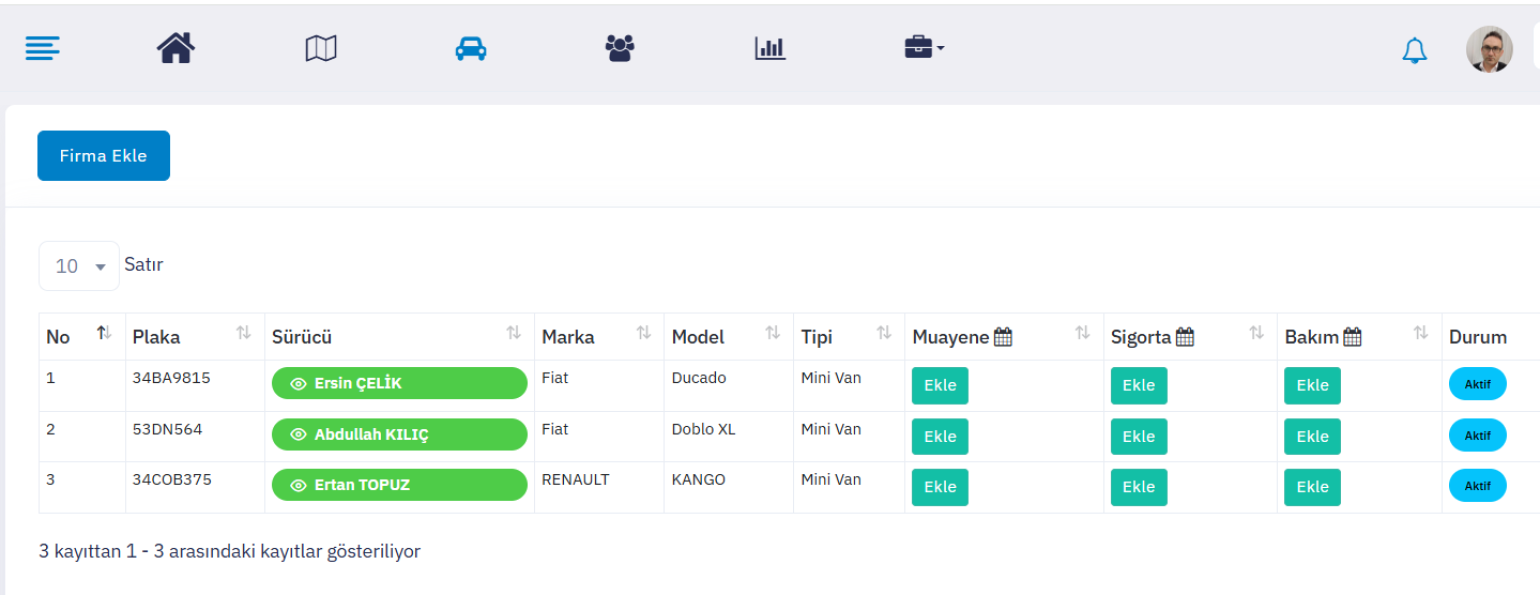This screenshot has width=1540, height=595.
Task: Open the hamburger sidebar menu icon
Action: tap(43, 48)
